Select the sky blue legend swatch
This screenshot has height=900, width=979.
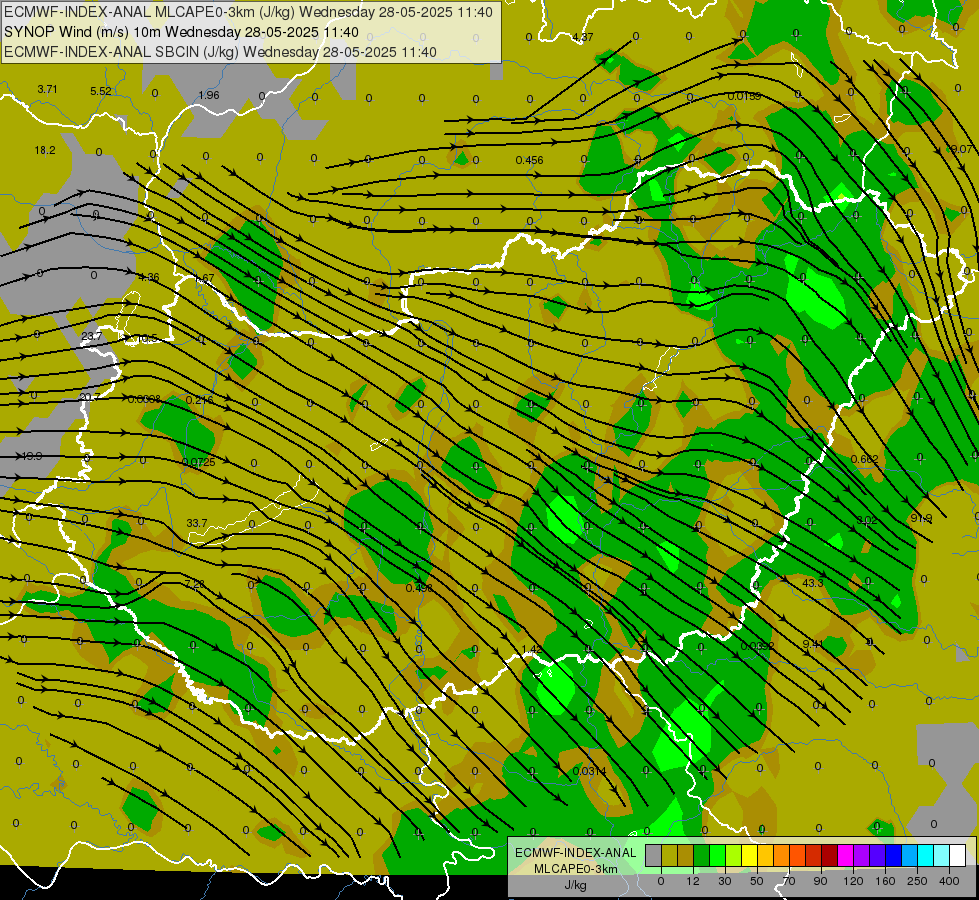(x=910, y=855)
